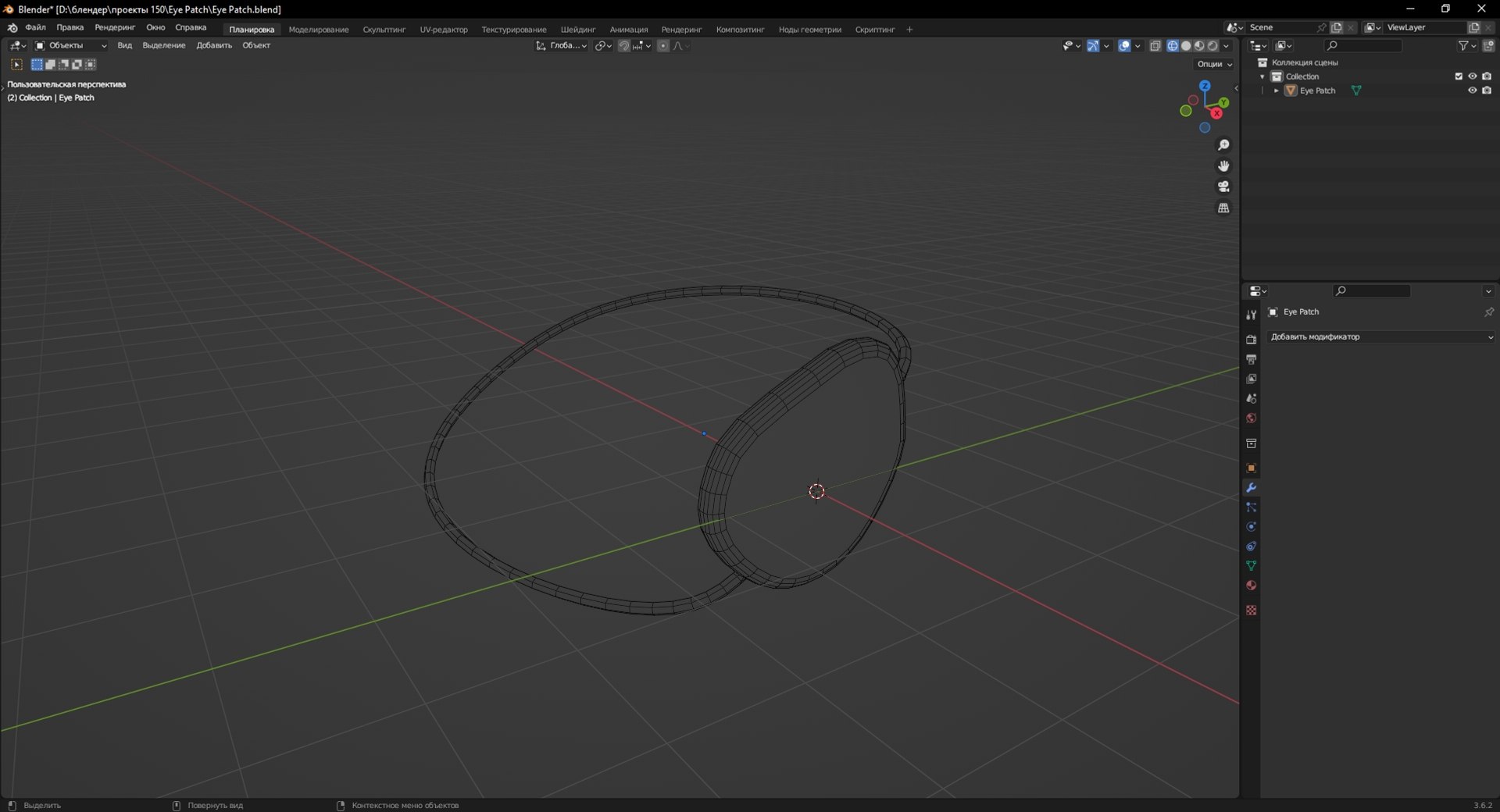Image resolution: width=1500 pixels, height=812 pixels.
Task: Open the Texture properties tab
Action: pyautogui.click(x=1251, y=610)
